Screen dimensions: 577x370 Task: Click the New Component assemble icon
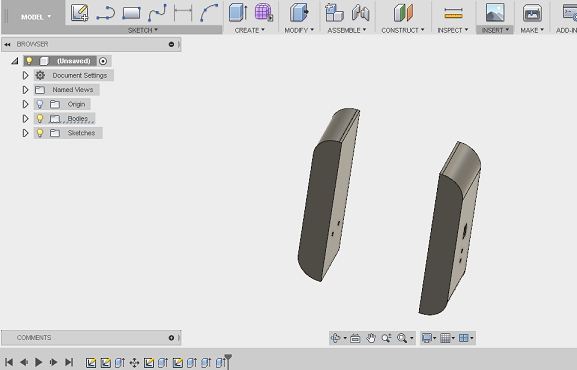pyautogui.click(x=334, y=12)
